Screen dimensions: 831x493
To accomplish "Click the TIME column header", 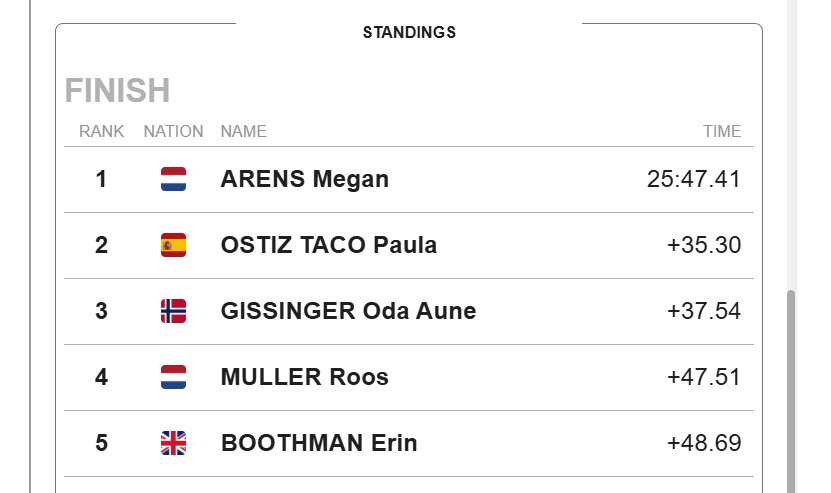I will click(x=722, y=131).
